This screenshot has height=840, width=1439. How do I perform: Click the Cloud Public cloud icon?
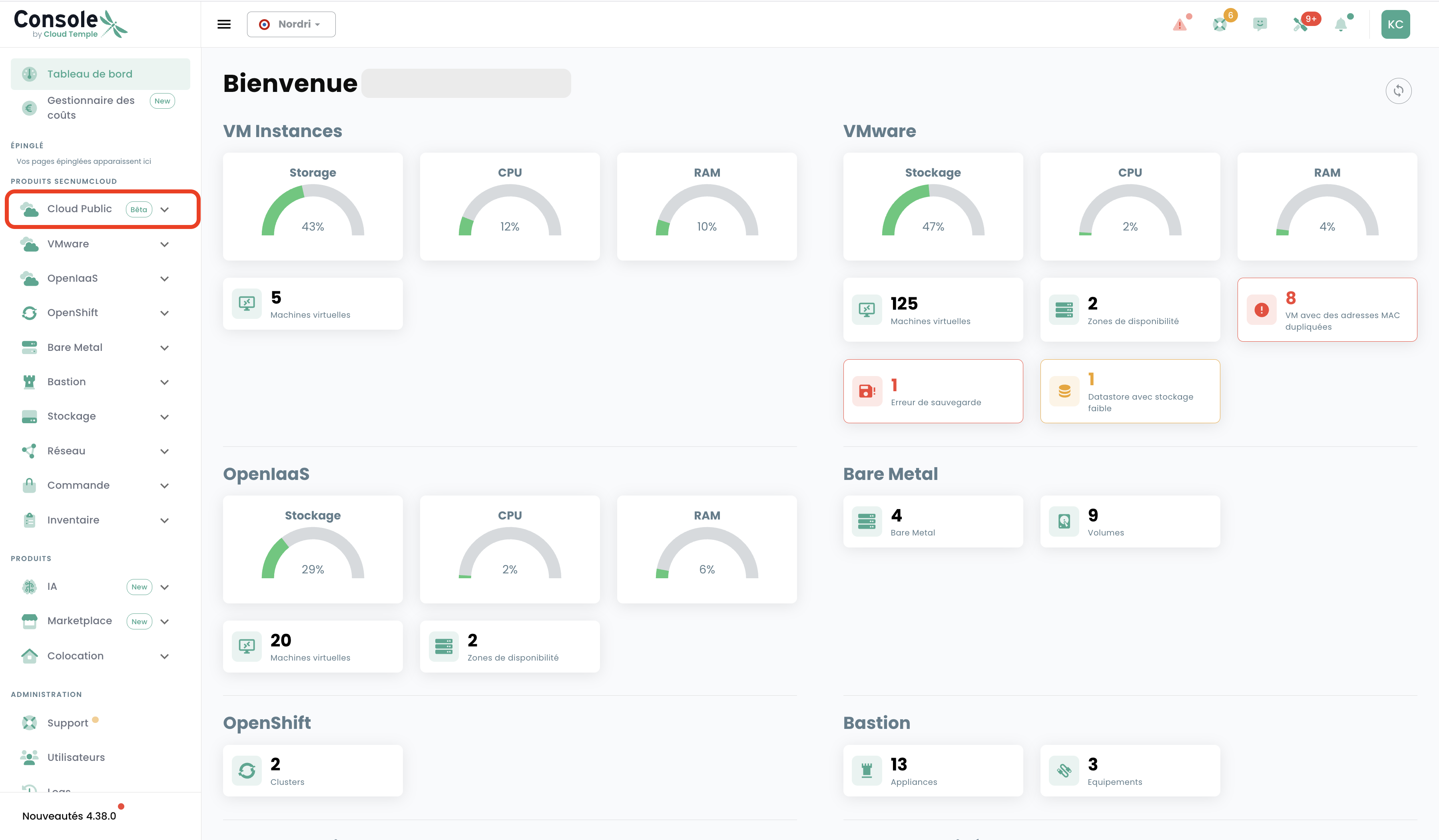(x=29, y=209)
